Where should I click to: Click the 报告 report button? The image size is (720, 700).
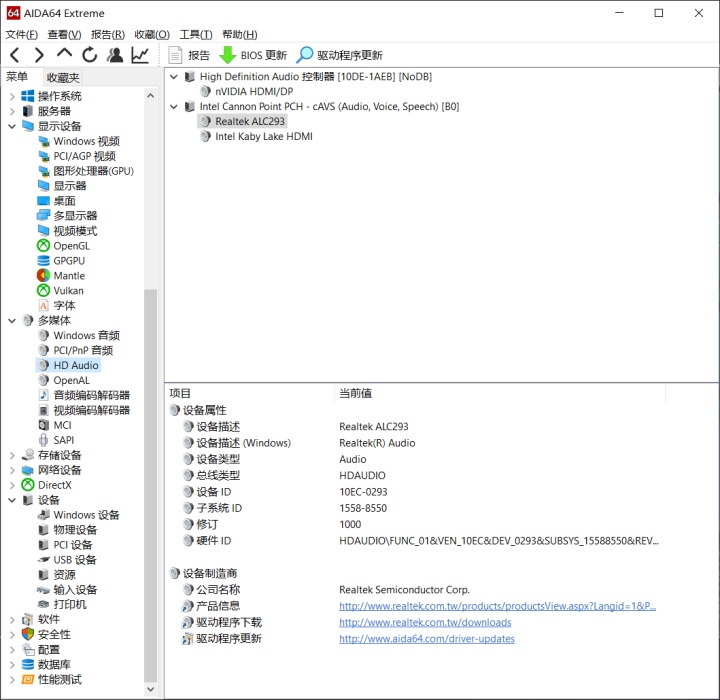point(189,55)
